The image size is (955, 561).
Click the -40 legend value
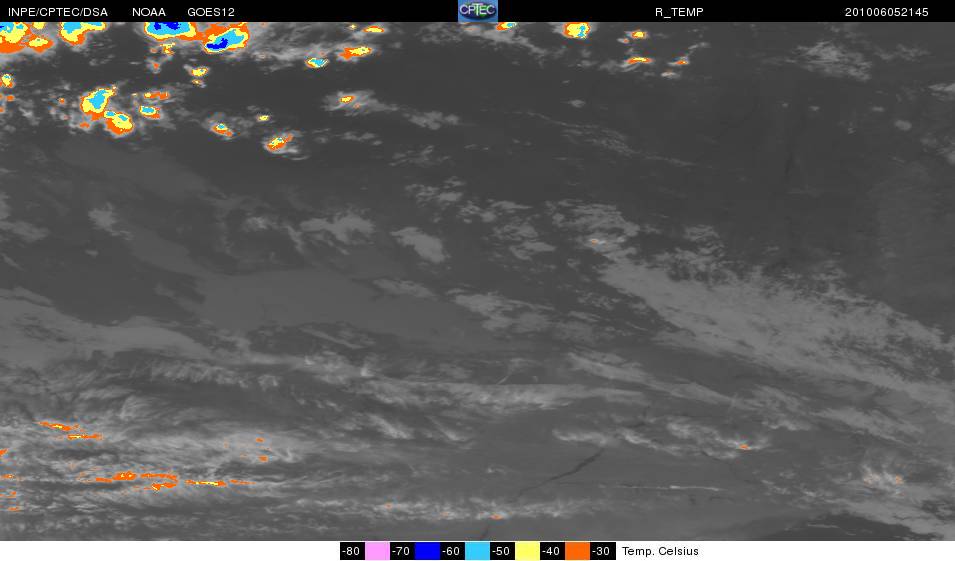click(x=552, y=551)
